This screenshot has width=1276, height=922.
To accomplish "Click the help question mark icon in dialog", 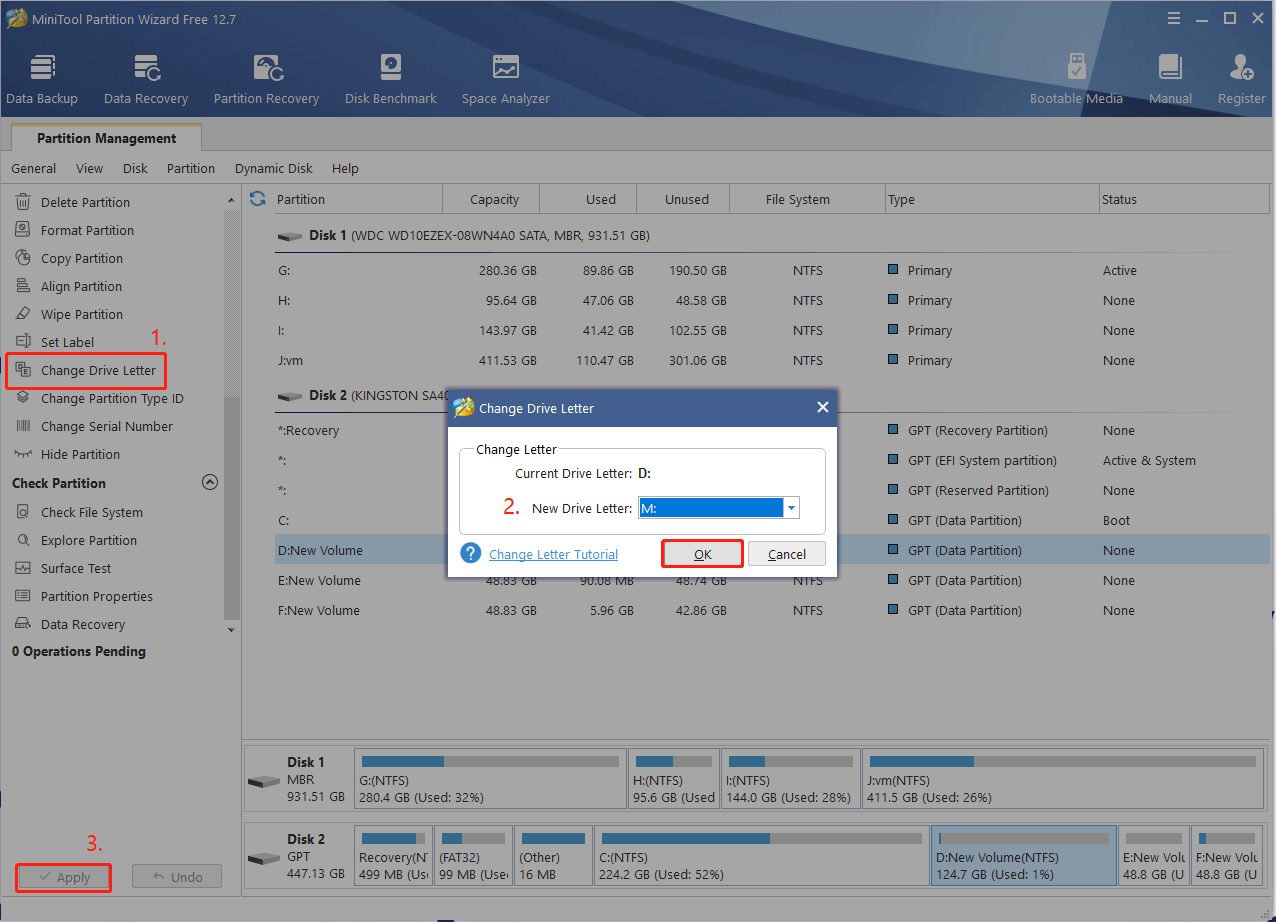I will pyautogui.click(x=471, y=553).
